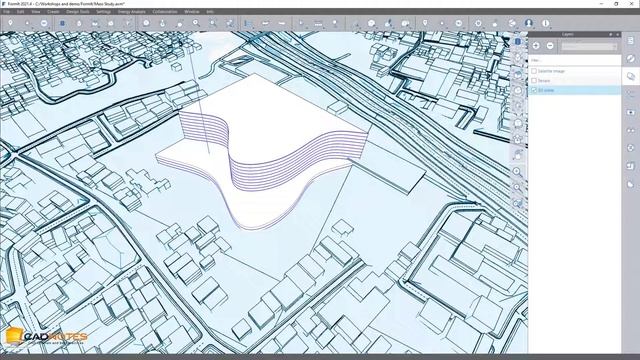Open the Collaboration menu
Viewport: 640px width, 360px height.
click(x=165, y=12)
